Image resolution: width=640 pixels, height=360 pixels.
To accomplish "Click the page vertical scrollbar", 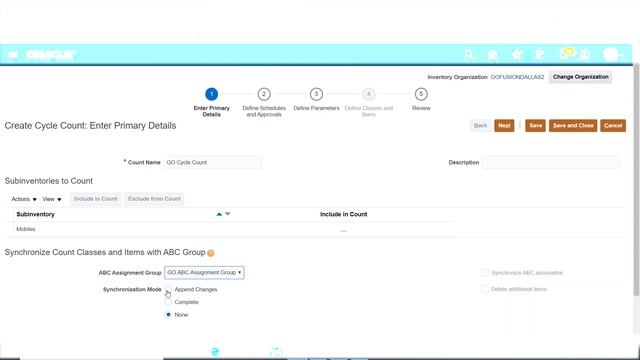I will 636,180.
